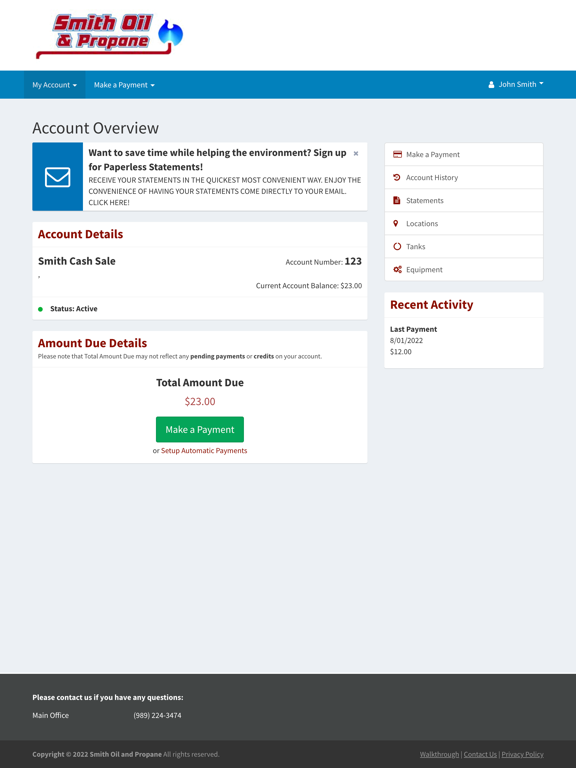Click Current Account Balance $23.00 text
576x768 pixels.
[x=309, y=286]
